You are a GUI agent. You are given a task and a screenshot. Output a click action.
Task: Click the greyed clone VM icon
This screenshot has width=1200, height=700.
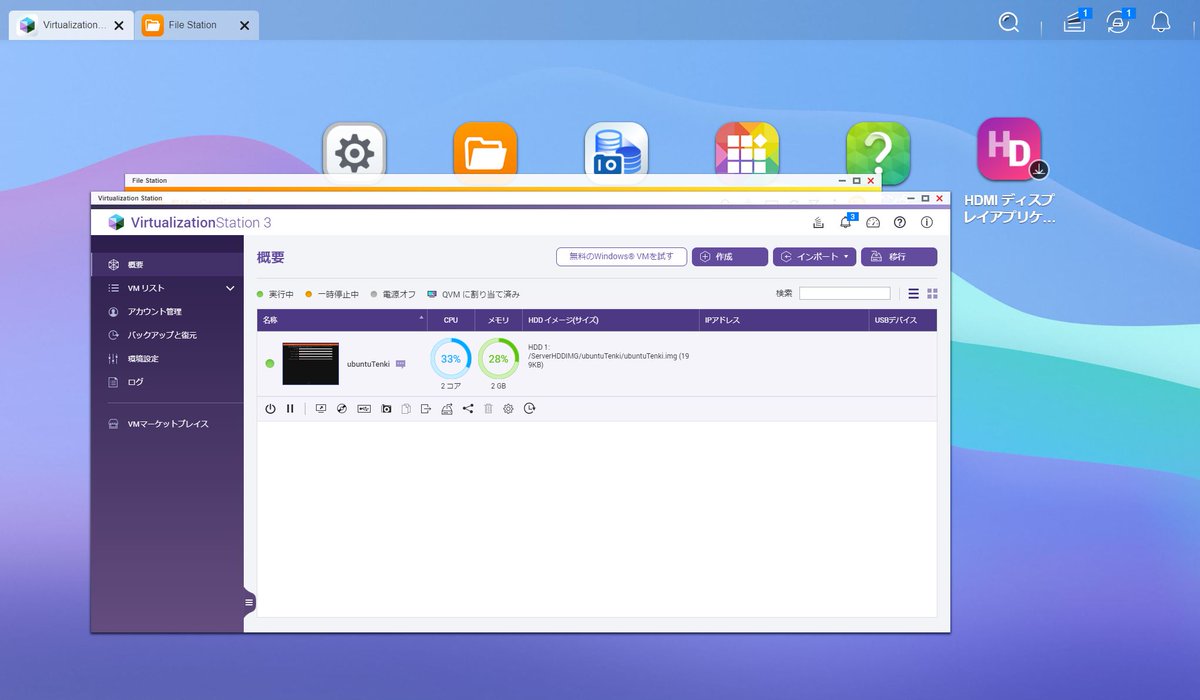pyautogui.click(x=406, y=408)
